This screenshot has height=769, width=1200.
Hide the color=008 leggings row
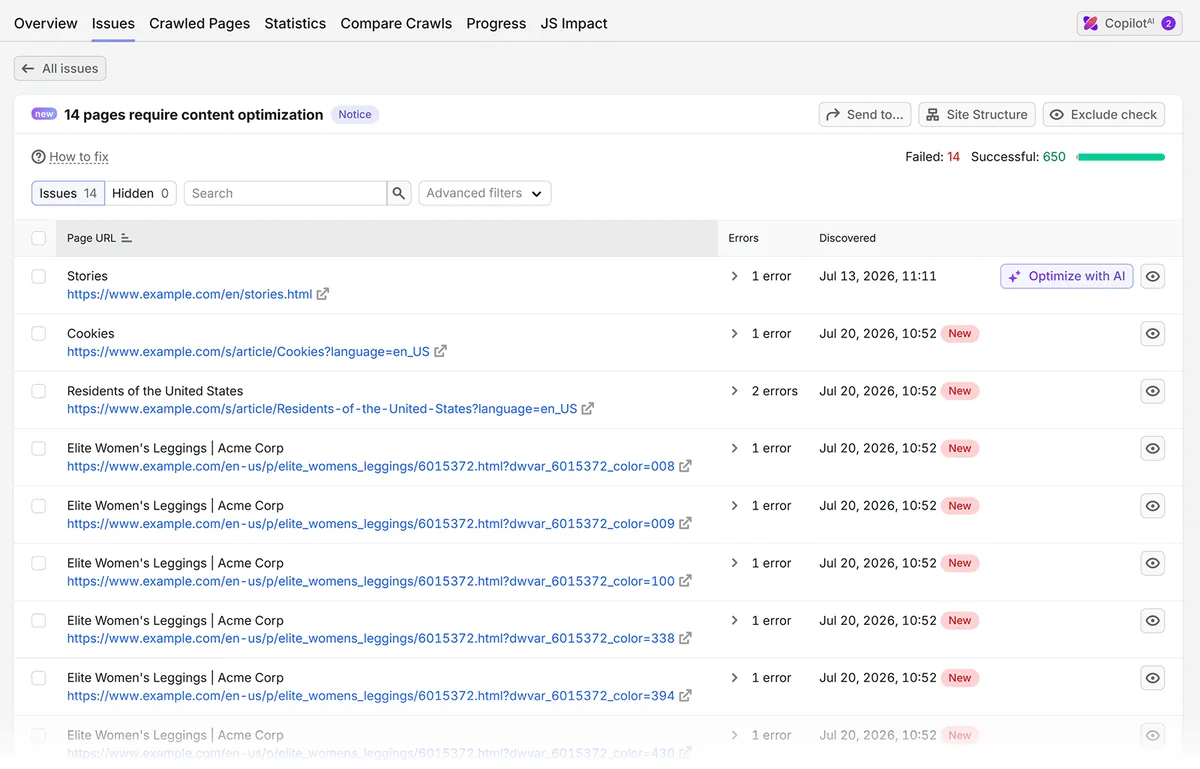click(1153, 449)
